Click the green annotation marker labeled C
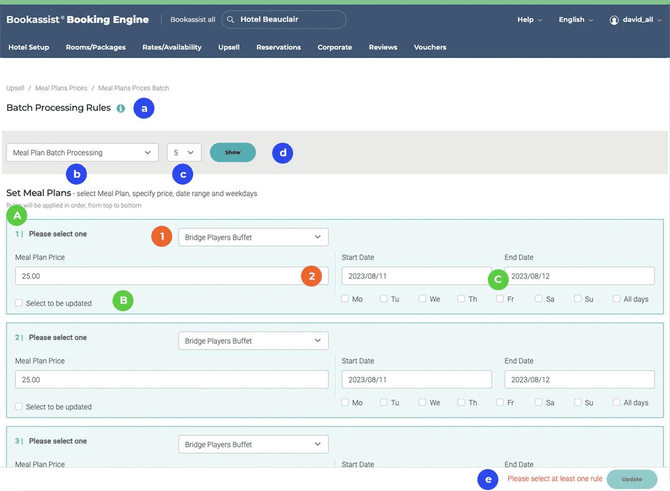This screenshot has height=491, width=670. tap(498, 280)
